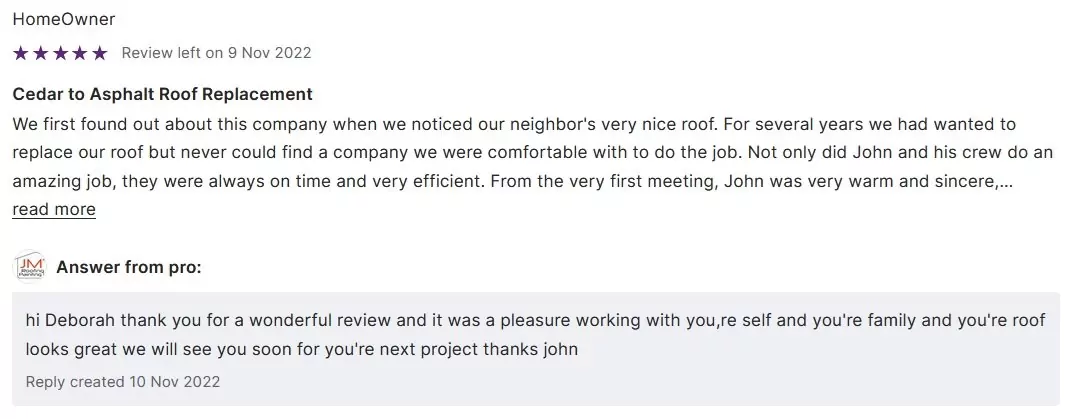Click the phrase 'amazing job' in the review
The height and width of the screenshot is (419, 1078).
coord(58,183)
